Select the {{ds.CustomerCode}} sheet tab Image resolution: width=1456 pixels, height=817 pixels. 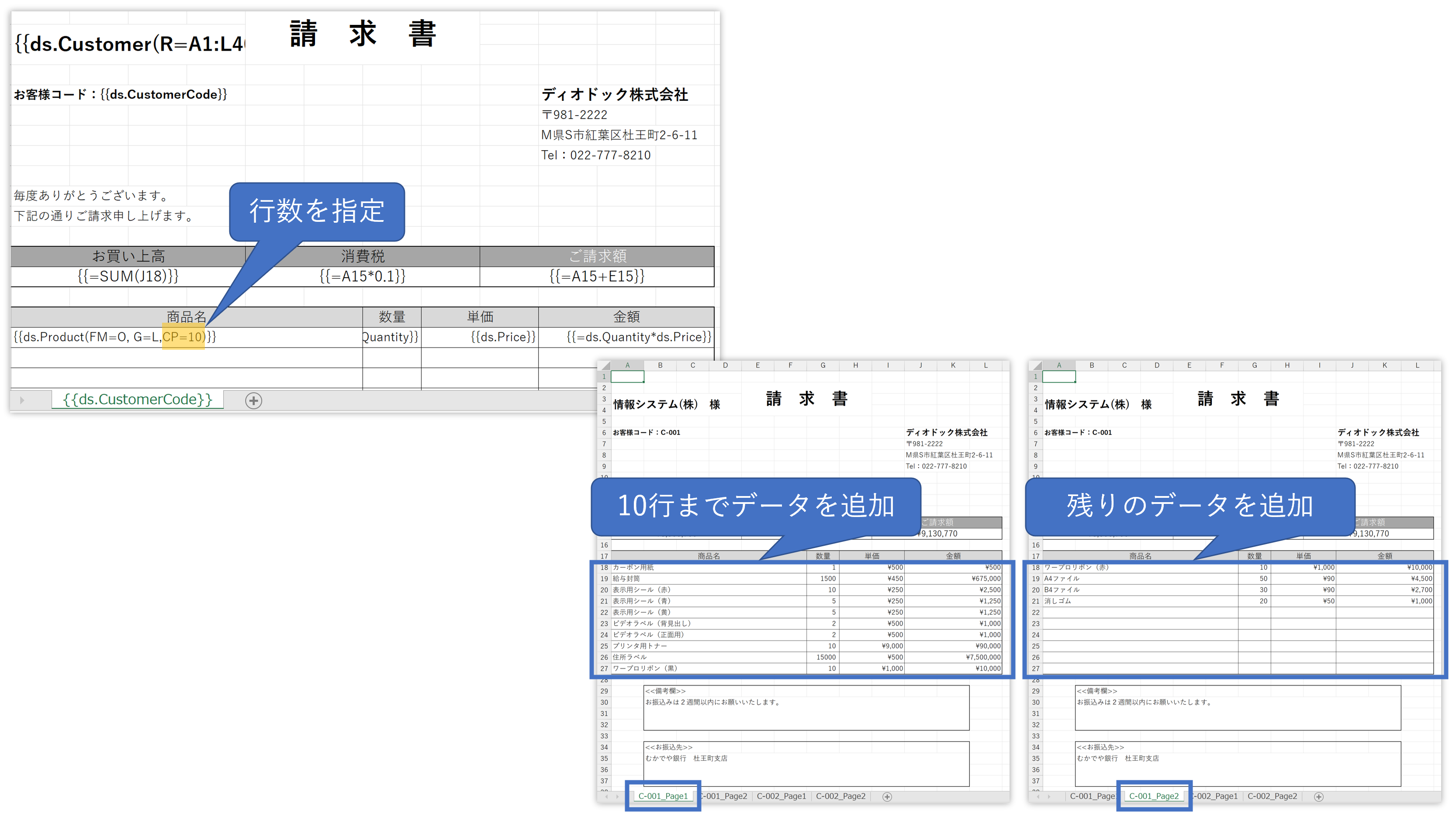point(137,400)
